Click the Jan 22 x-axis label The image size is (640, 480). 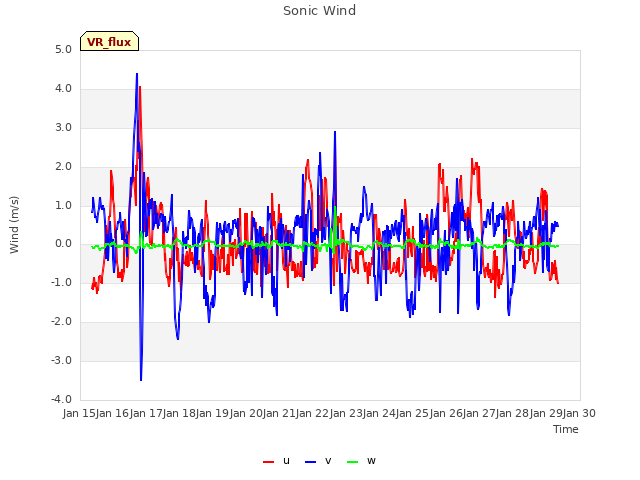pyautogui.click(x=313, y=413)
